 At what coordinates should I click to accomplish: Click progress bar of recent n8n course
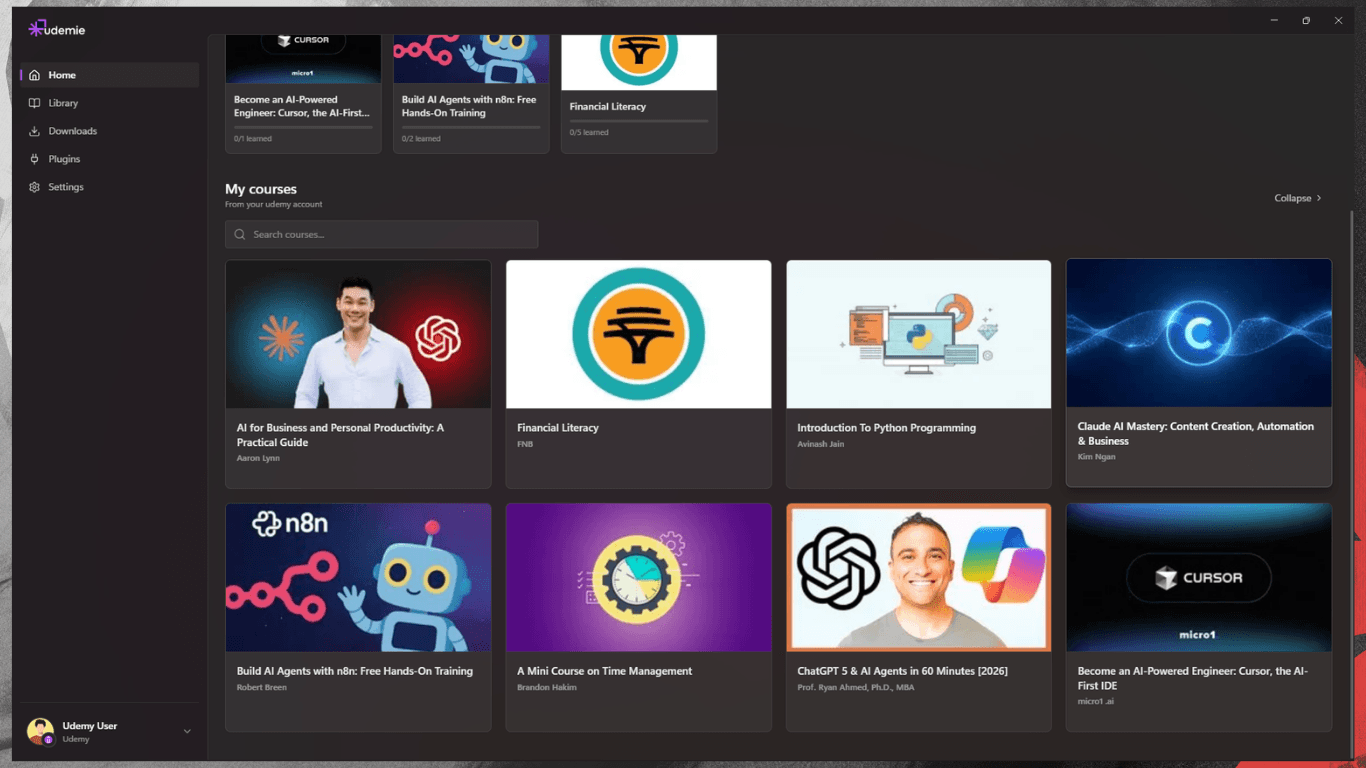tap(471, 127)
